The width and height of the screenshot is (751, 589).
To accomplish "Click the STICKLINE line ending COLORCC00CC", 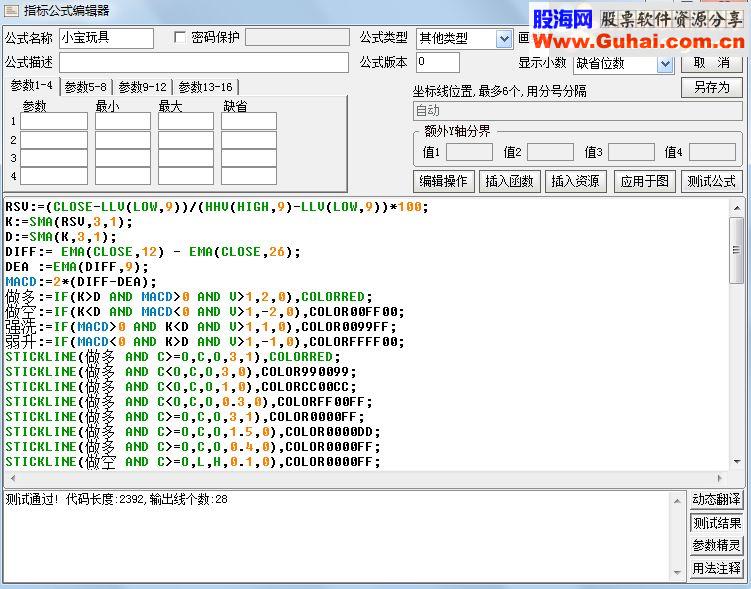I will point(181,386).
